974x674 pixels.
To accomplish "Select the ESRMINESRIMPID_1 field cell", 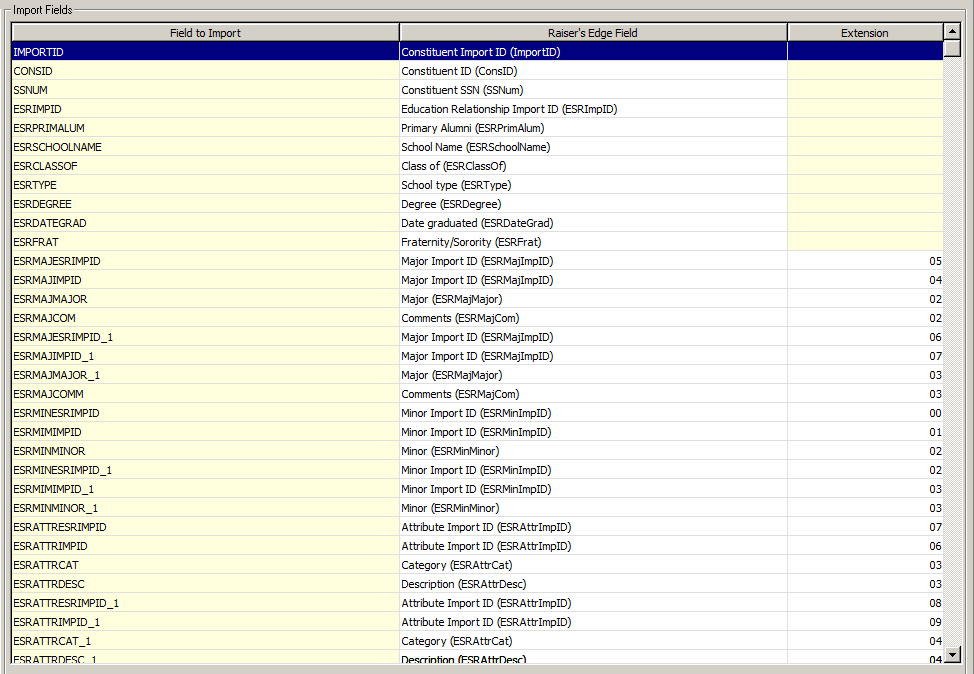I will tap(205, 470).
